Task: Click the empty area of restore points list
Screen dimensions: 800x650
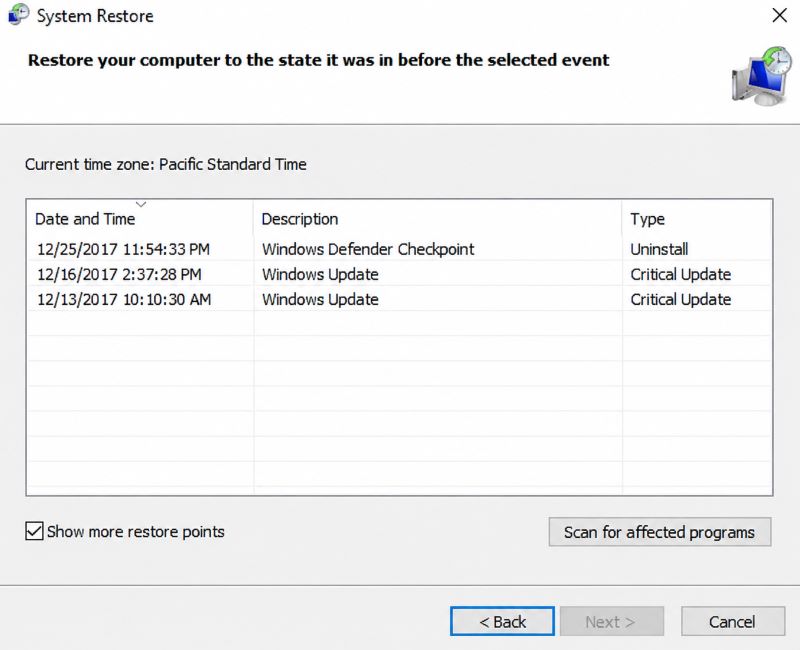Action: pyautogui.click(x=399, y=403)
